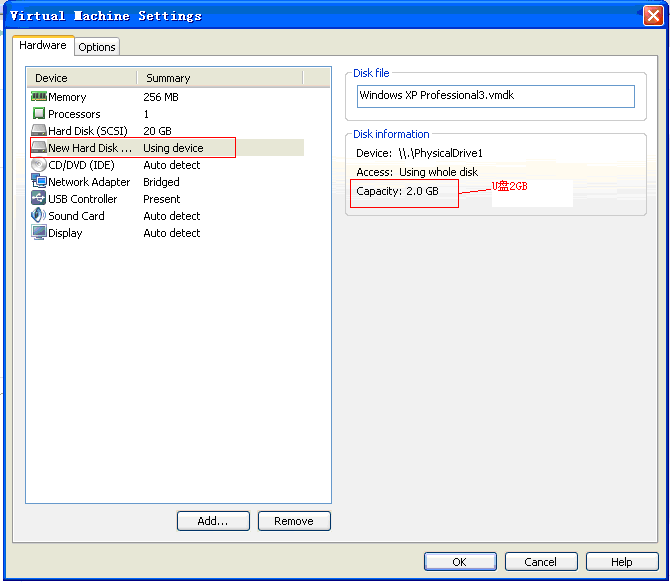Select the CD/DVD (IDE) row label
The height and width of the screenshot is (582, 670).
pyautogui.click(x=82, y=165)
